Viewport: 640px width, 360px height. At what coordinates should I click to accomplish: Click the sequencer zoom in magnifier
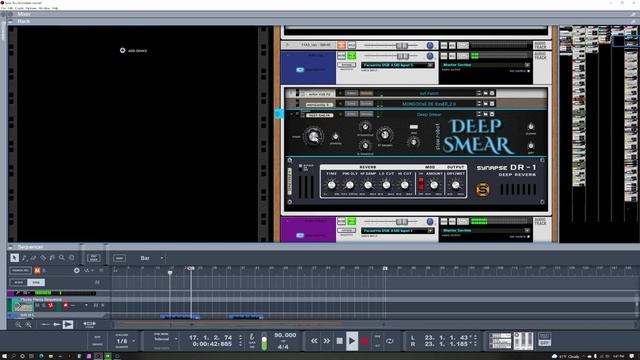pyautogui.click(x=28, y=324)
